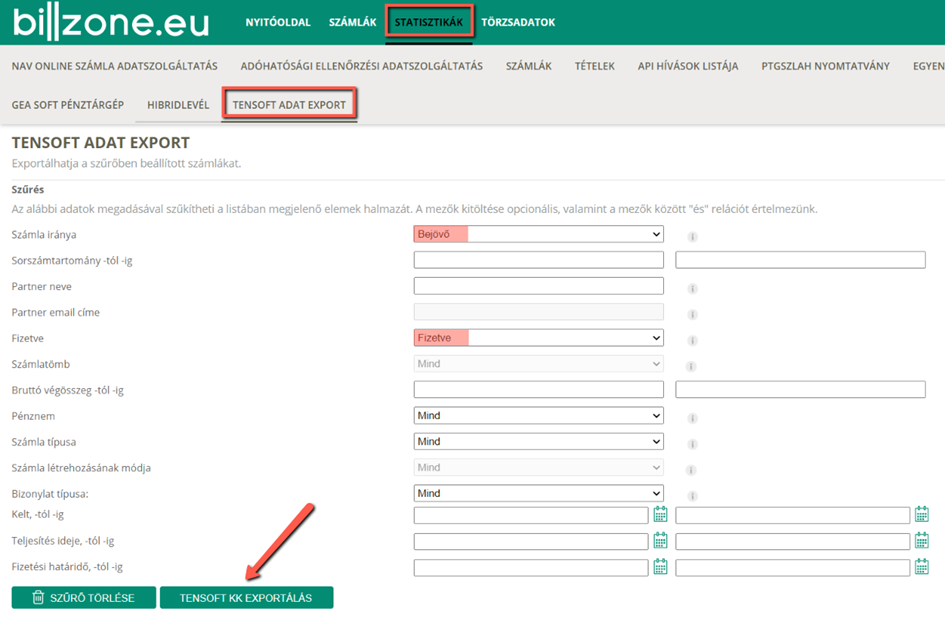Open calendar for Fizetési határidő start date
The height and width of the screenshot is (618, 945).
pos(661,566)
